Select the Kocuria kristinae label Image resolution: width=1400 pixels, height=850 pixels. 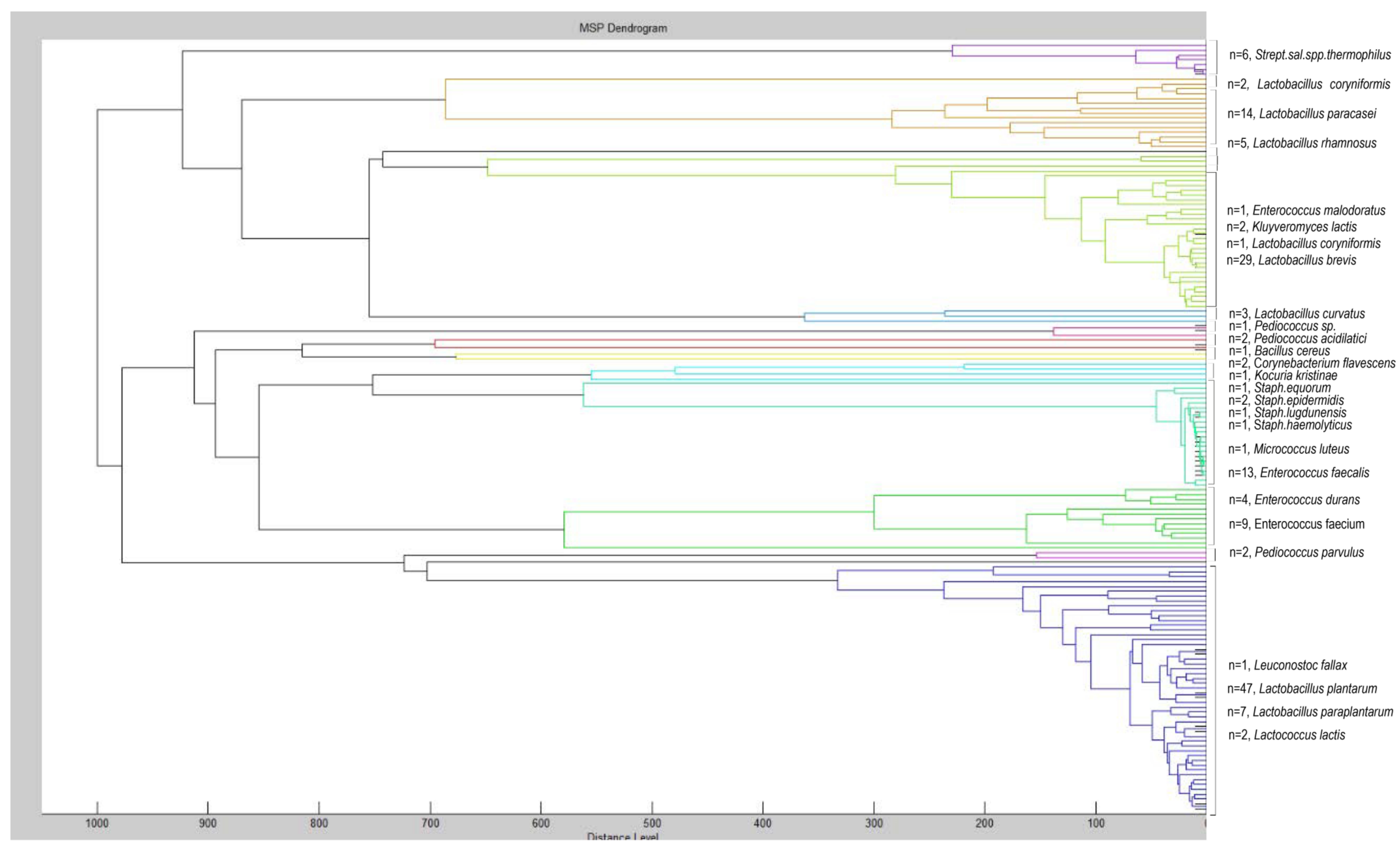(x=1282, y=376)
